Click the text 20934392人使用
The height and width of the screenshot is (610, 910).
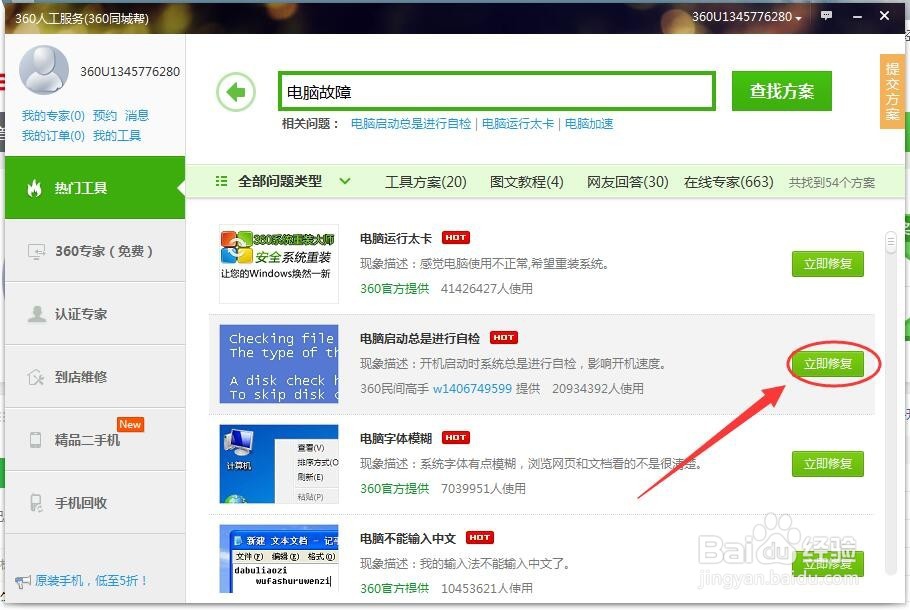[598, 388]
